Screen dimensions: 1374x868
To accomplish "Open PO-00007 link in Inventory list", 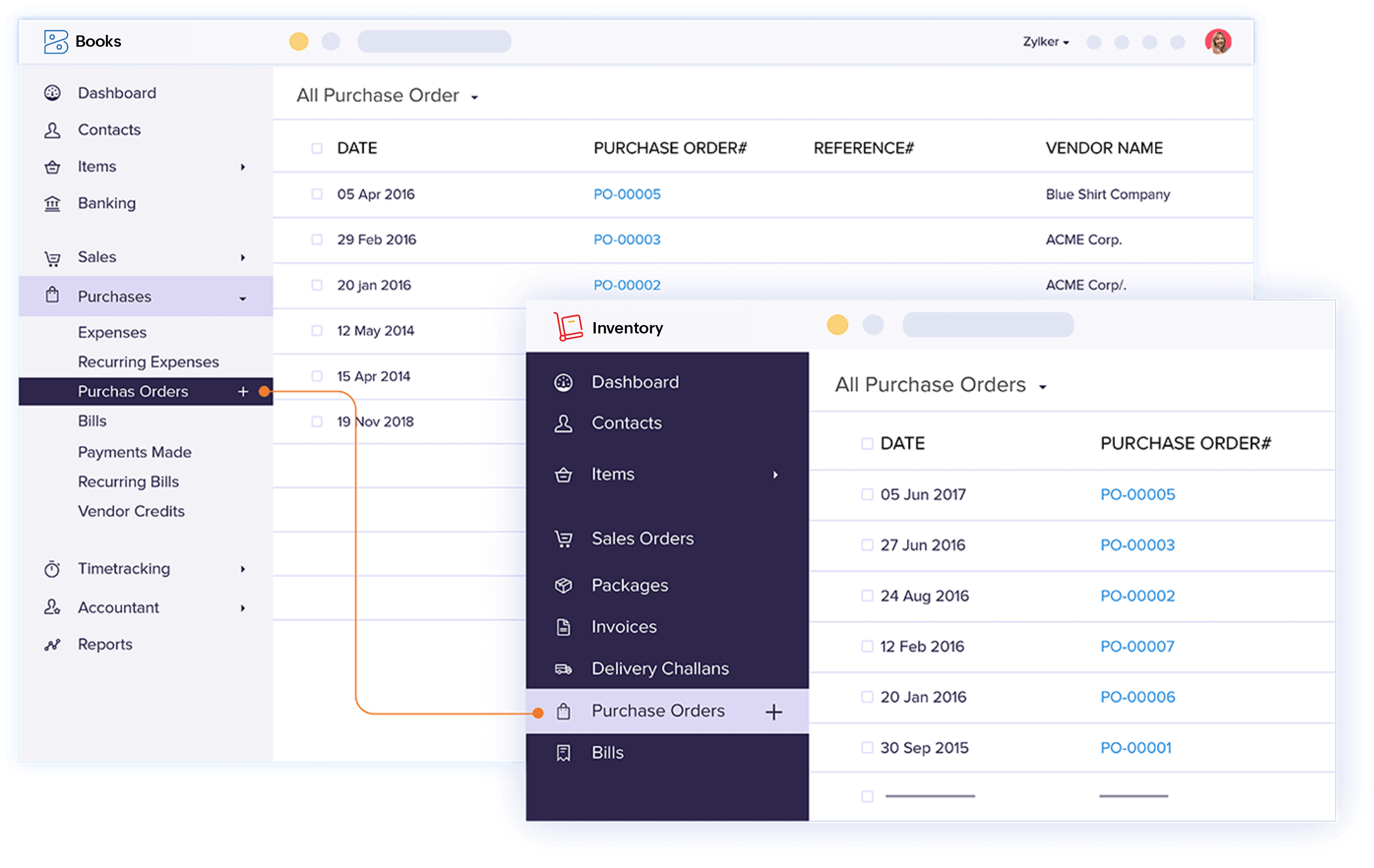I will coord(1136,646).
